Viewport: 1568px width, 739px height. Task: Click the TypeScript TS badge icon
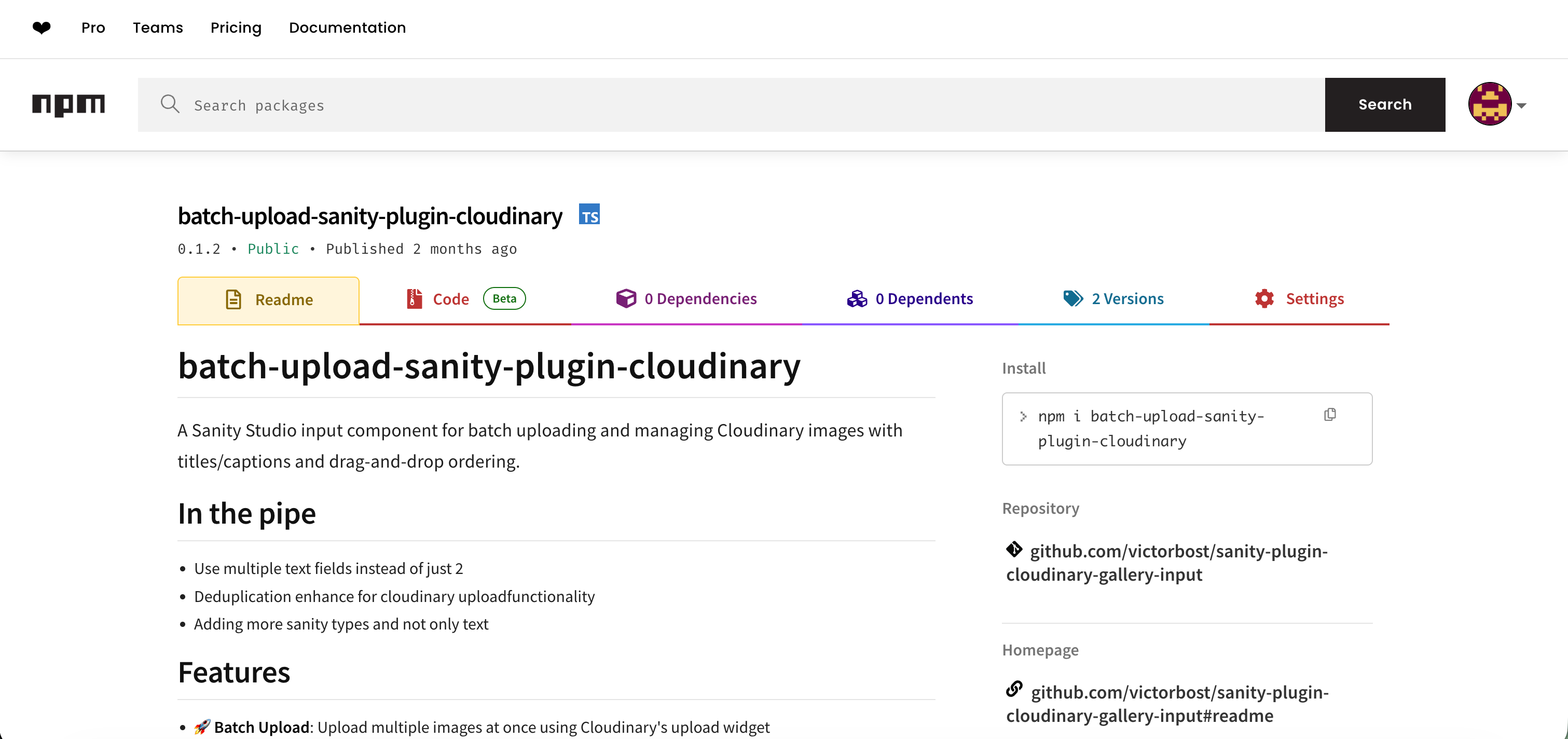pos(589,214)
